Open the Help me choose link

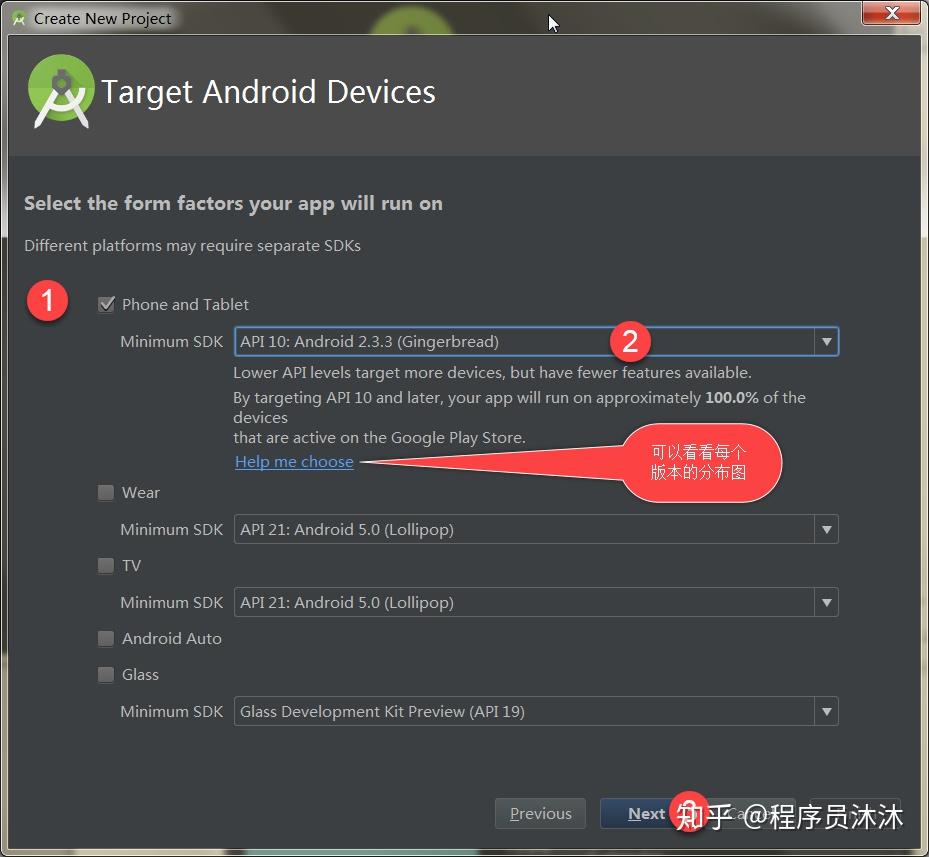point(293,461)
